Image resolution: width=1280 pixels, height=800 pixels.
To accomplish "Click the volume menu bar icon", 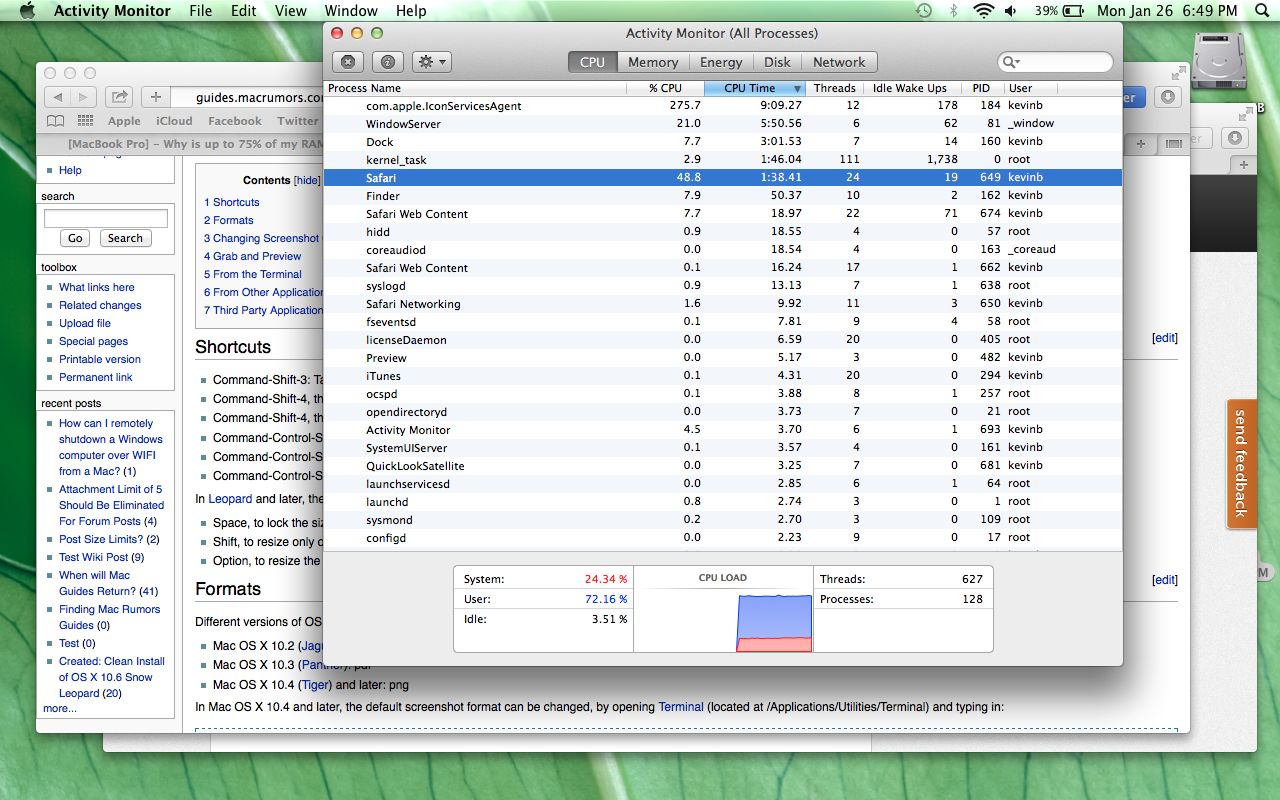I will point(1011,11).
